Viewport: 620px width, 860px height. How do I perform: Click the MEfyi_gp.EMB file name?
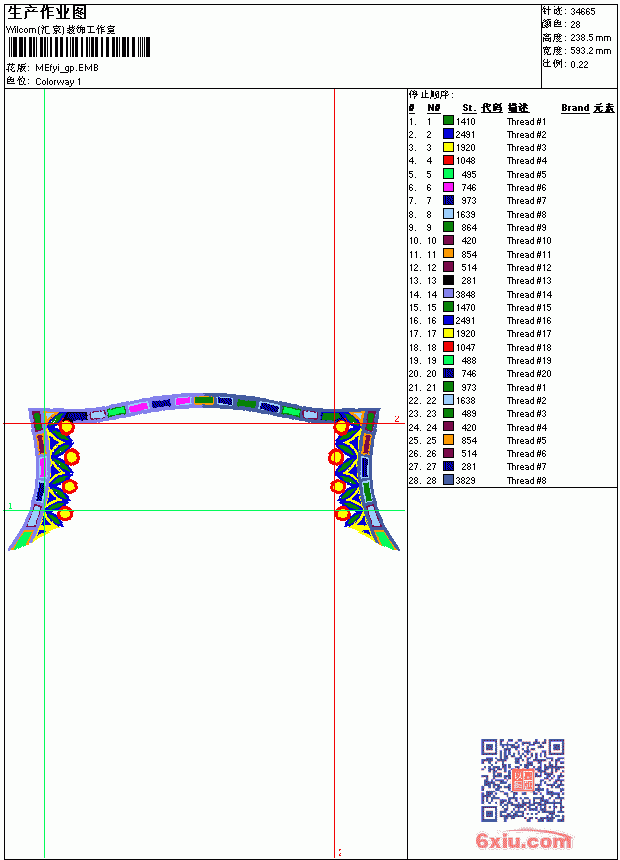(67, 68)
